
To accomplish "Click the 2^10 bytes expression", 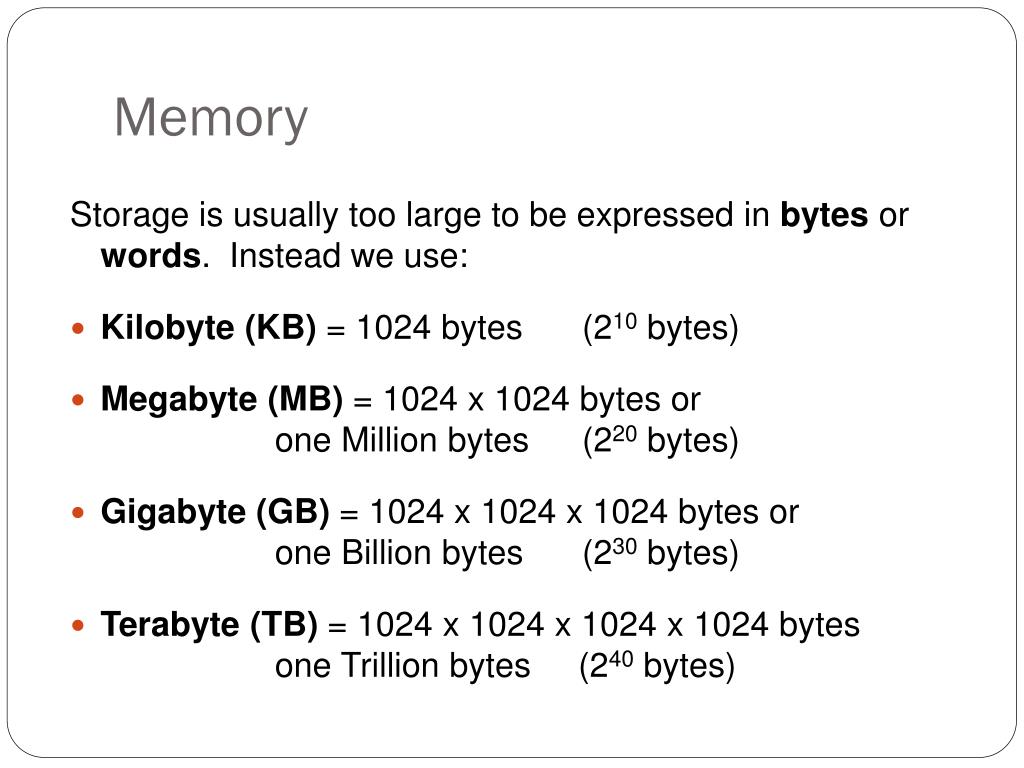I will [660, 328].
